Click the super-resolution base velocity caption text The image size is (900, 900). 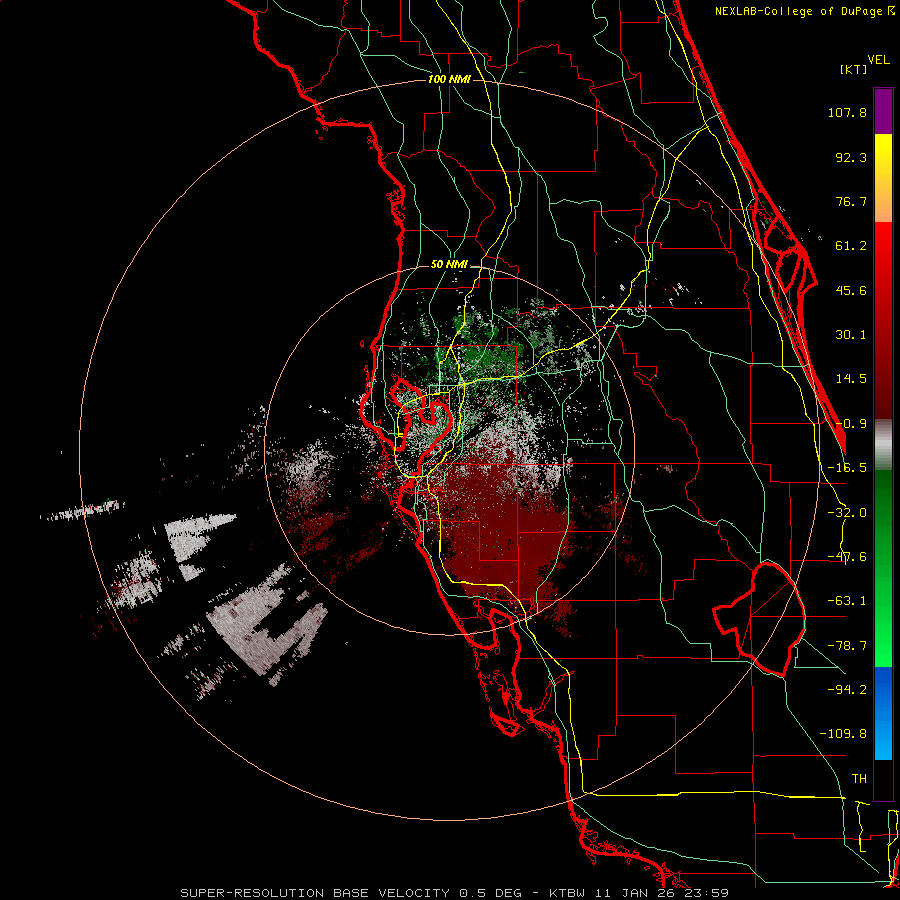point(455,893)
